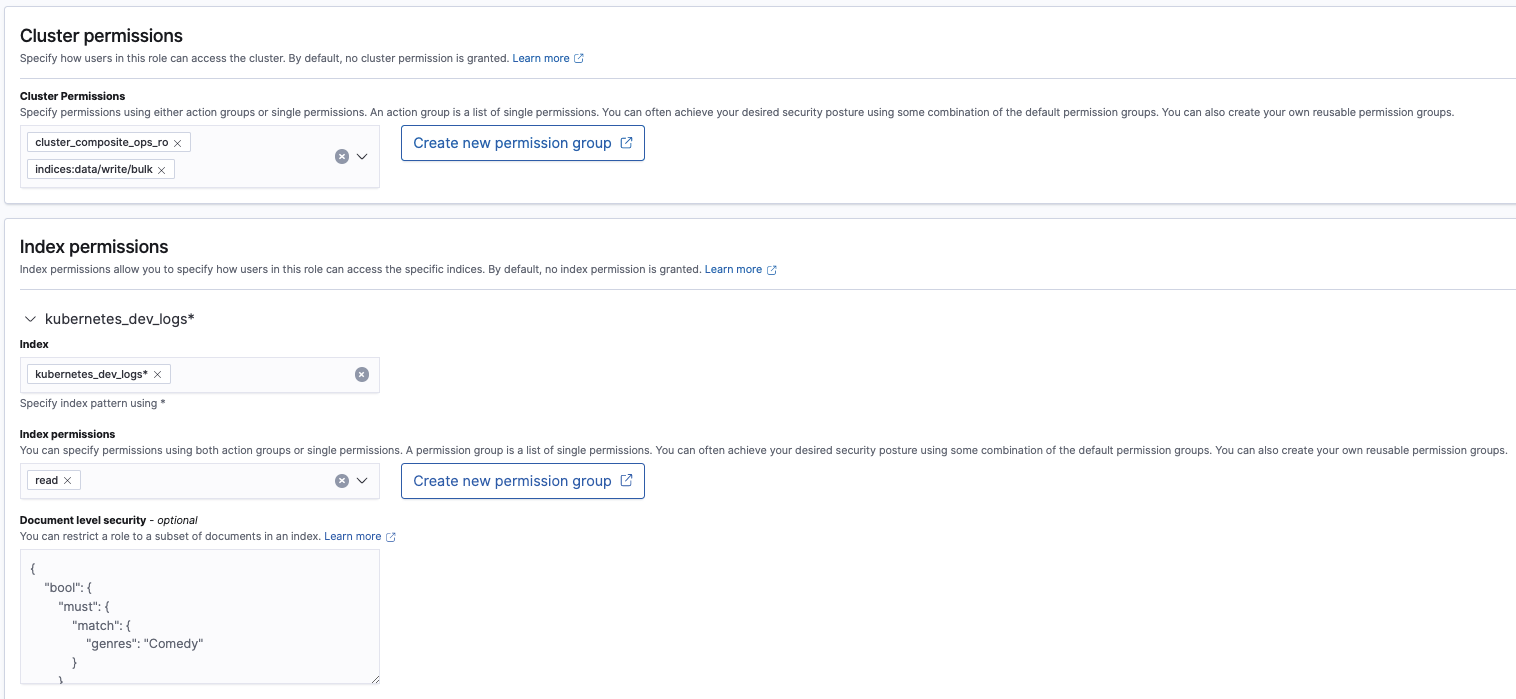Image resolution: width=1516 pixels, height=699 pixels.
Task: Clear all index permissions with the clear icon
Action: [342, 480]
